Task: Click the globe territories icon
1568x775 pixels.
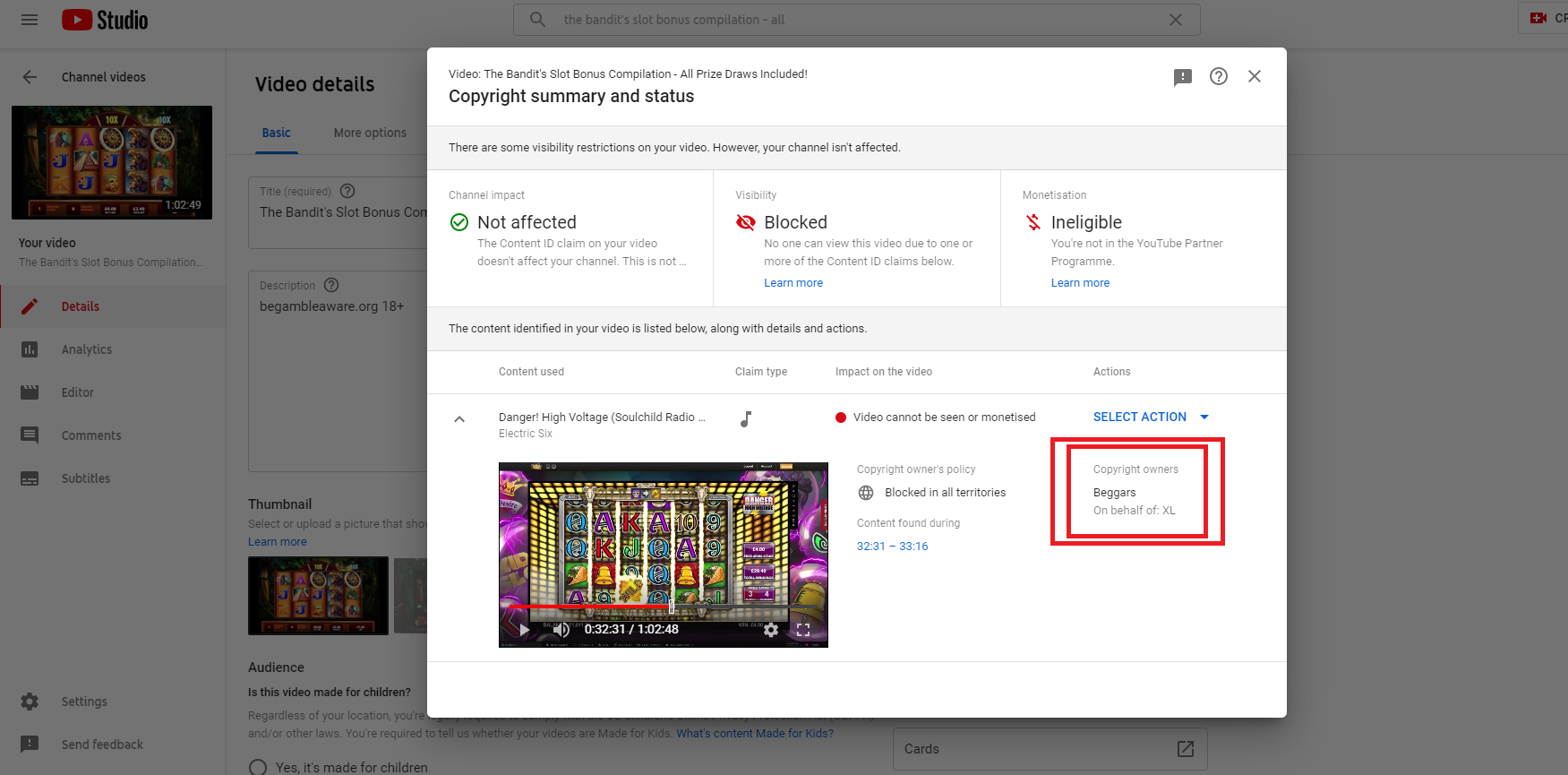Action: (866, 493)
